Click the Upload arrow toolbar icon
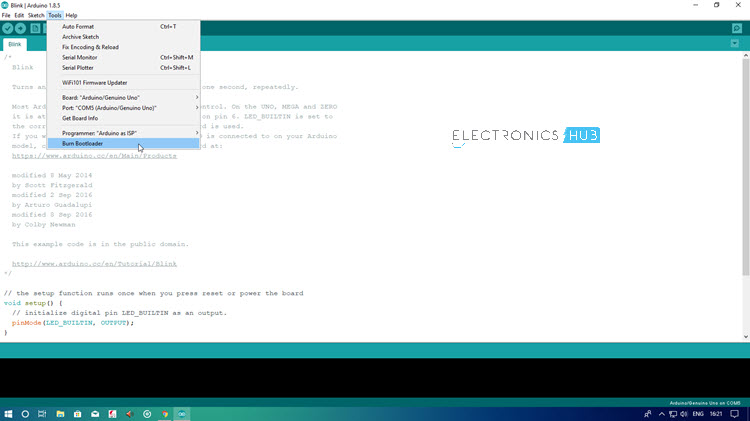 (21, 28)
